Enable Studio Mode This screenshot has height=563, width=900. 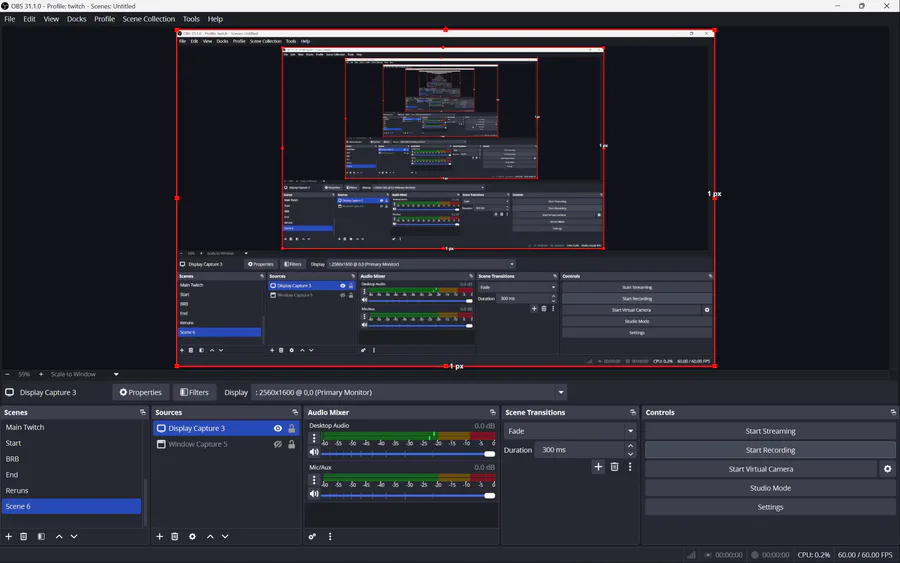click(x=770, y=488)
